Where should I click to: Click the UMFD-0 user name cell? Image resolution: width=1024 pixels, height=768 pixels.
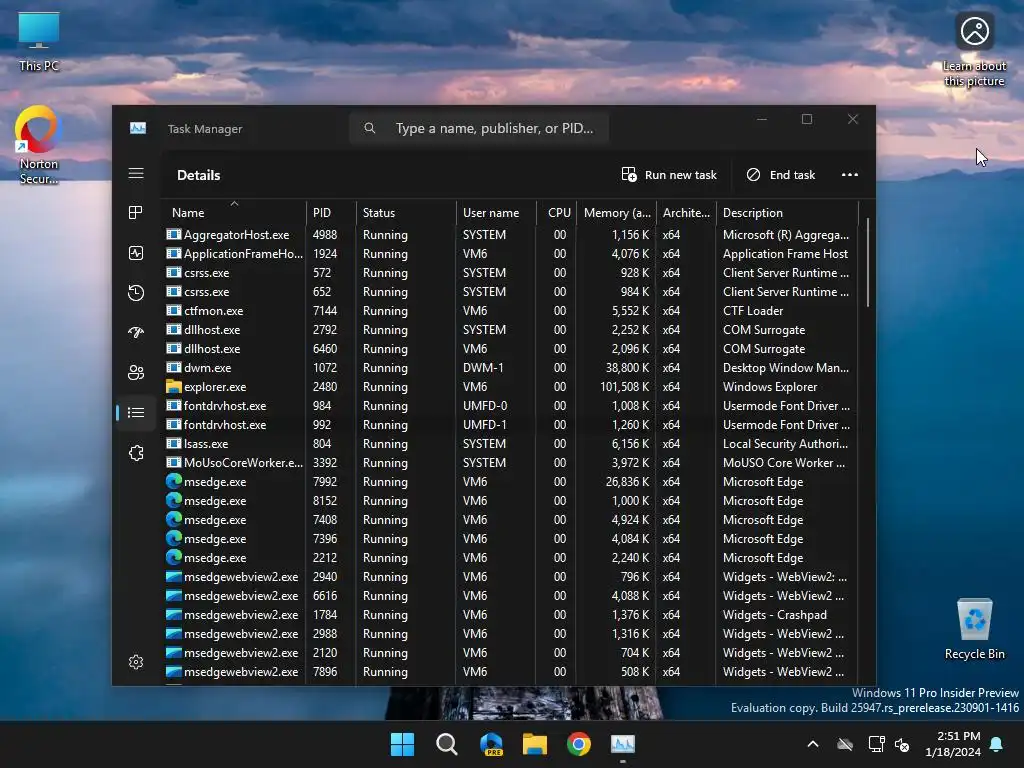(x=485, y=406)
